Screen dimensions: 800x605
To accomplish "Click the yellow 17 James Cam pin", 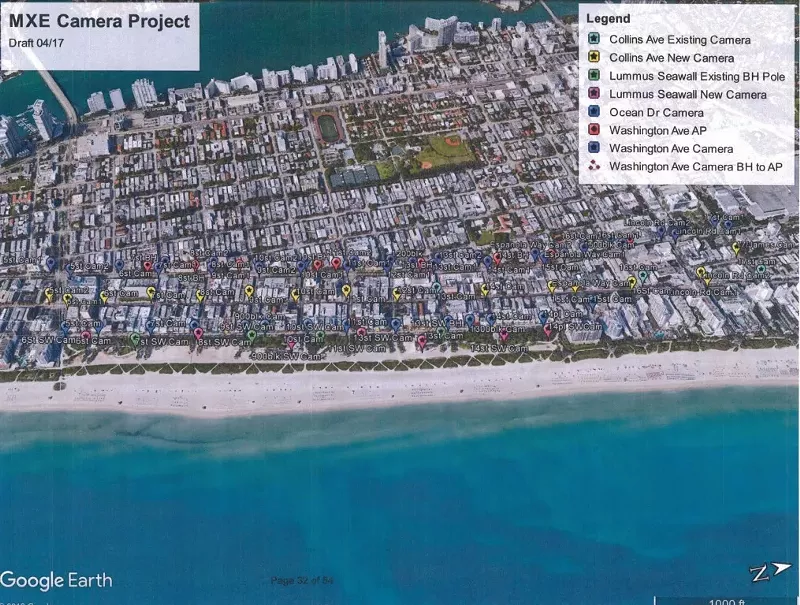I will (736, 248).
